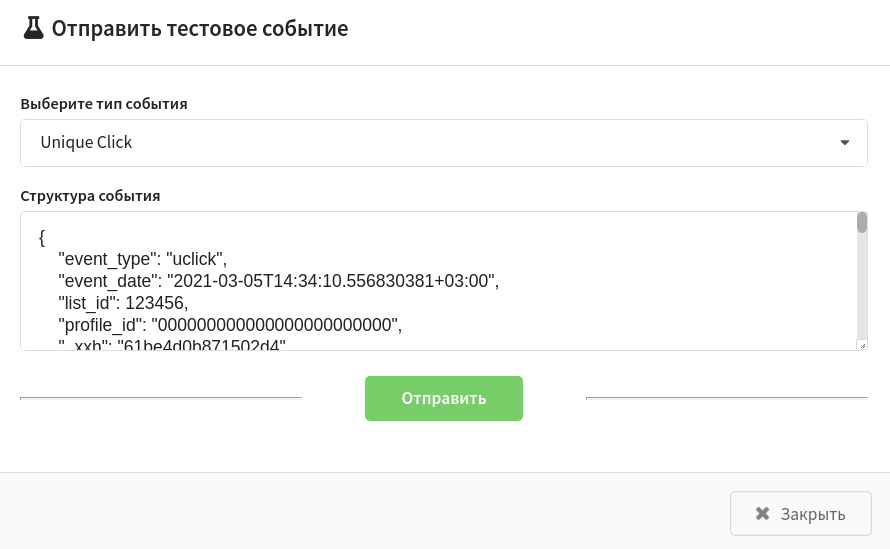Click the "profile_id" zeros value
890x549 pixels.
tap(276, 325)
